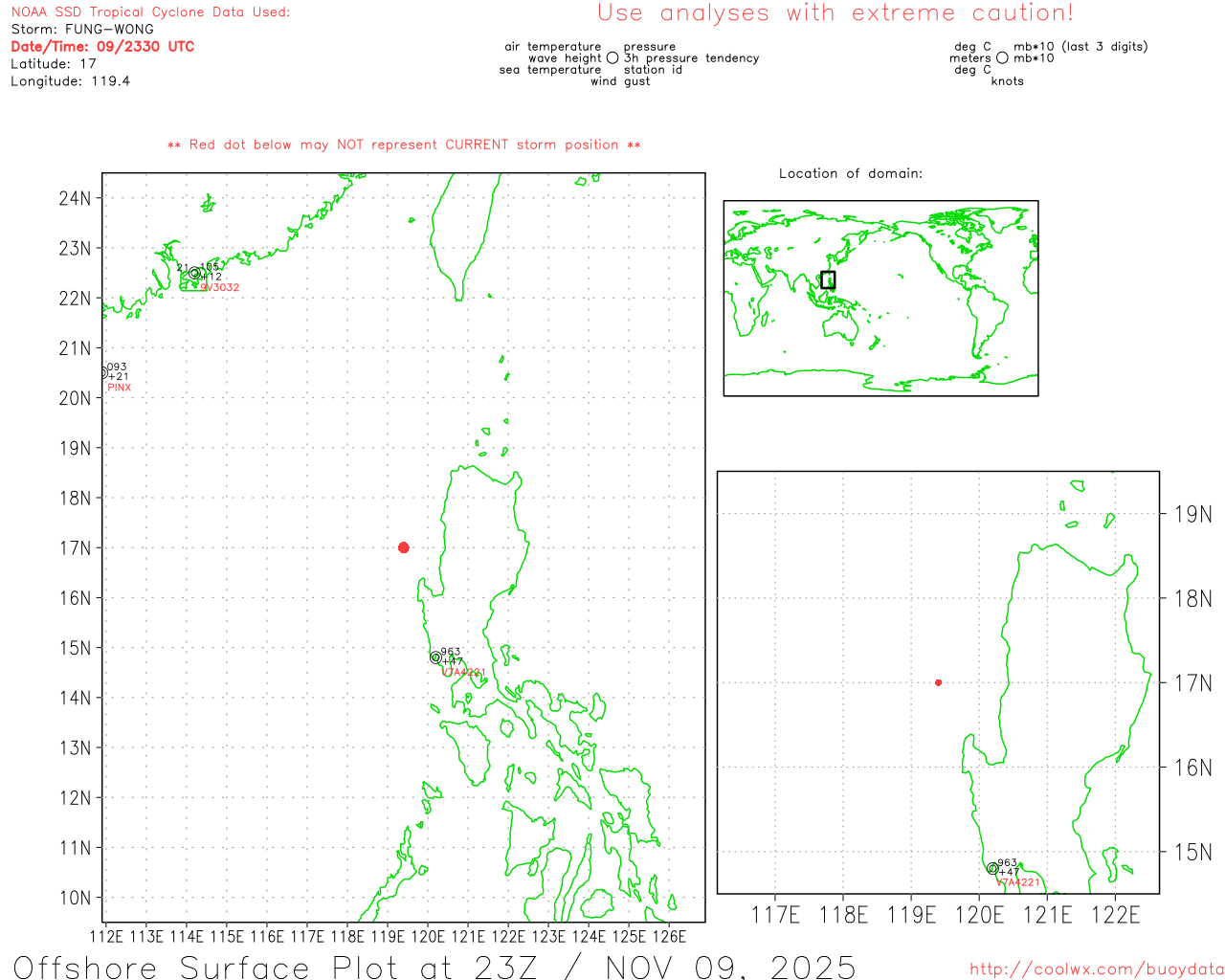Select the PINX station circle marker
The width and height of the screenshot is (1225, 980).
(103, 372)
